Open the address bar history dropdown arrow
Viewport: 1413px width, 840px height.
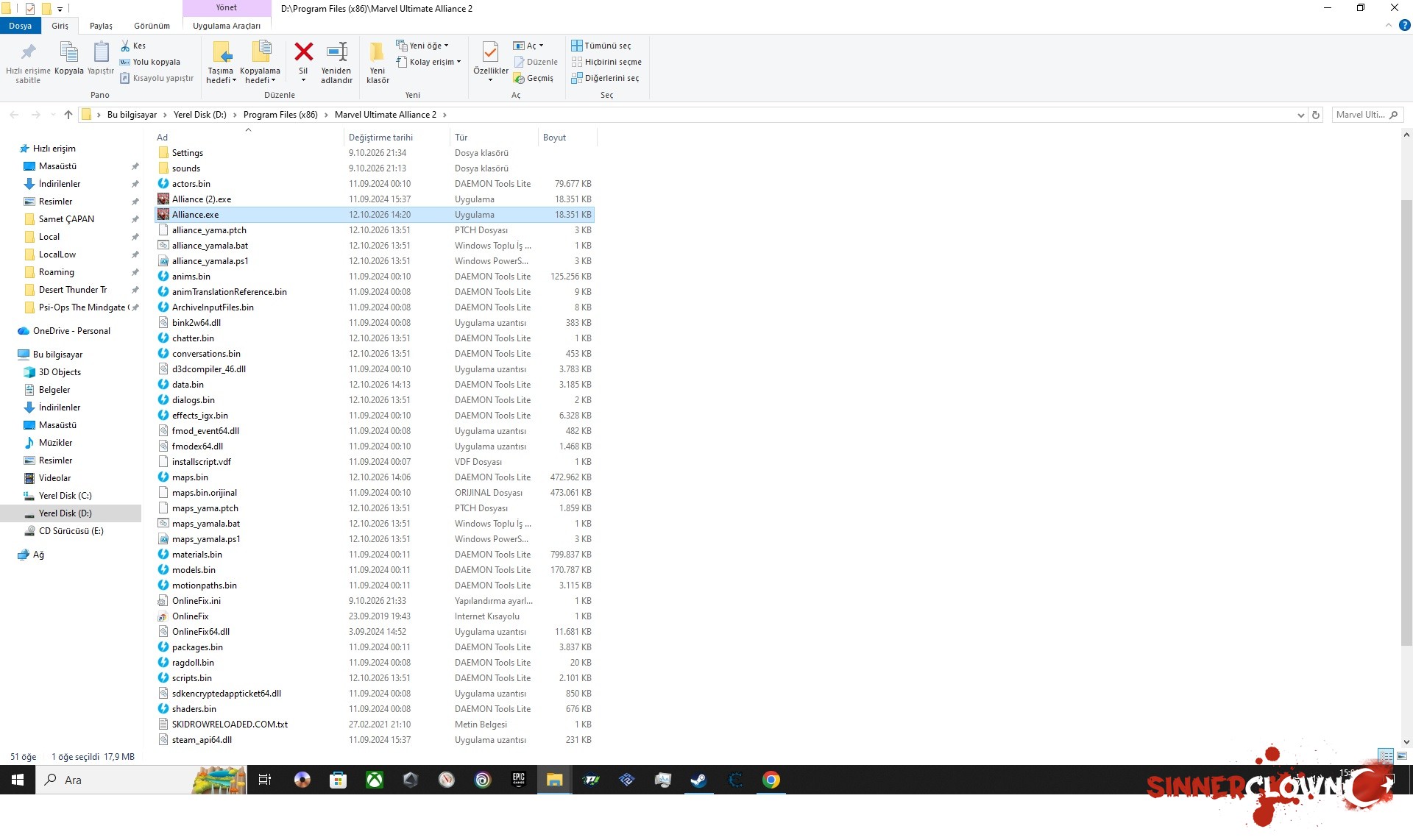click(x=1300, y=115)
